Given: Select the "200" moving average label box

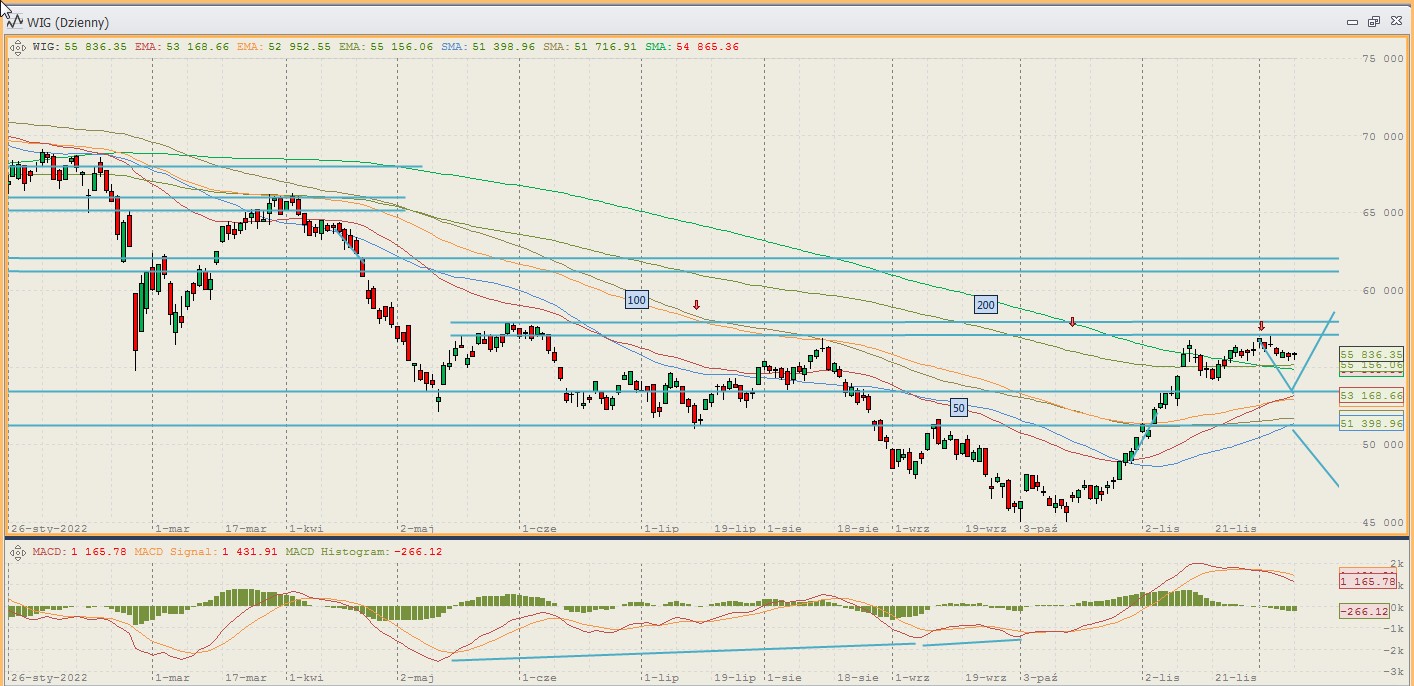Looking at the screenshot, I should tap(985, 304).
